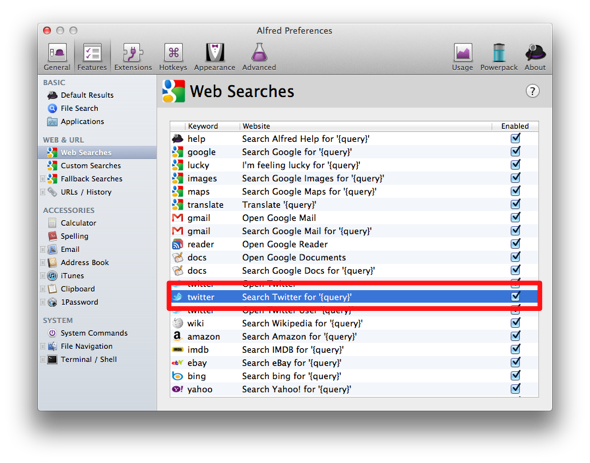Toggle the translate search checkbox
This screenshot has width=590, height=463.
[x=515, y=204]
